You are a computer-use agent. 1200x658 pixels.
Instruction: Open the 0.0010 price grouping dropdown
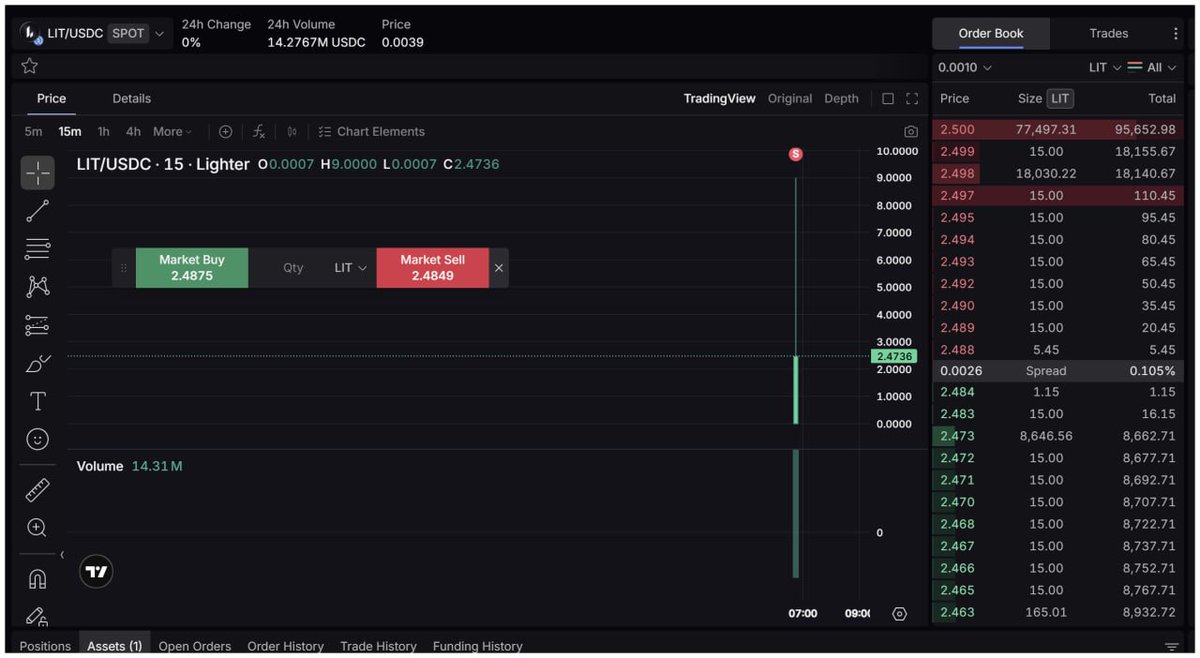click(x=965, y=68)
